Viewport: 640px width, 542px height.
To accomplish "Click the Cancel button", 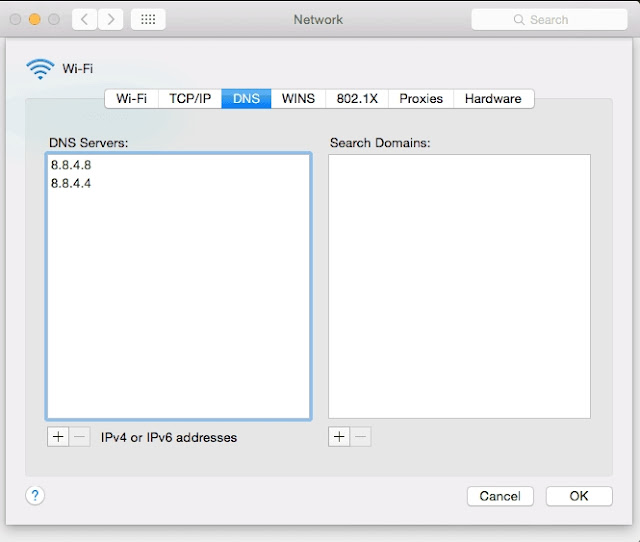I will 500,496.
